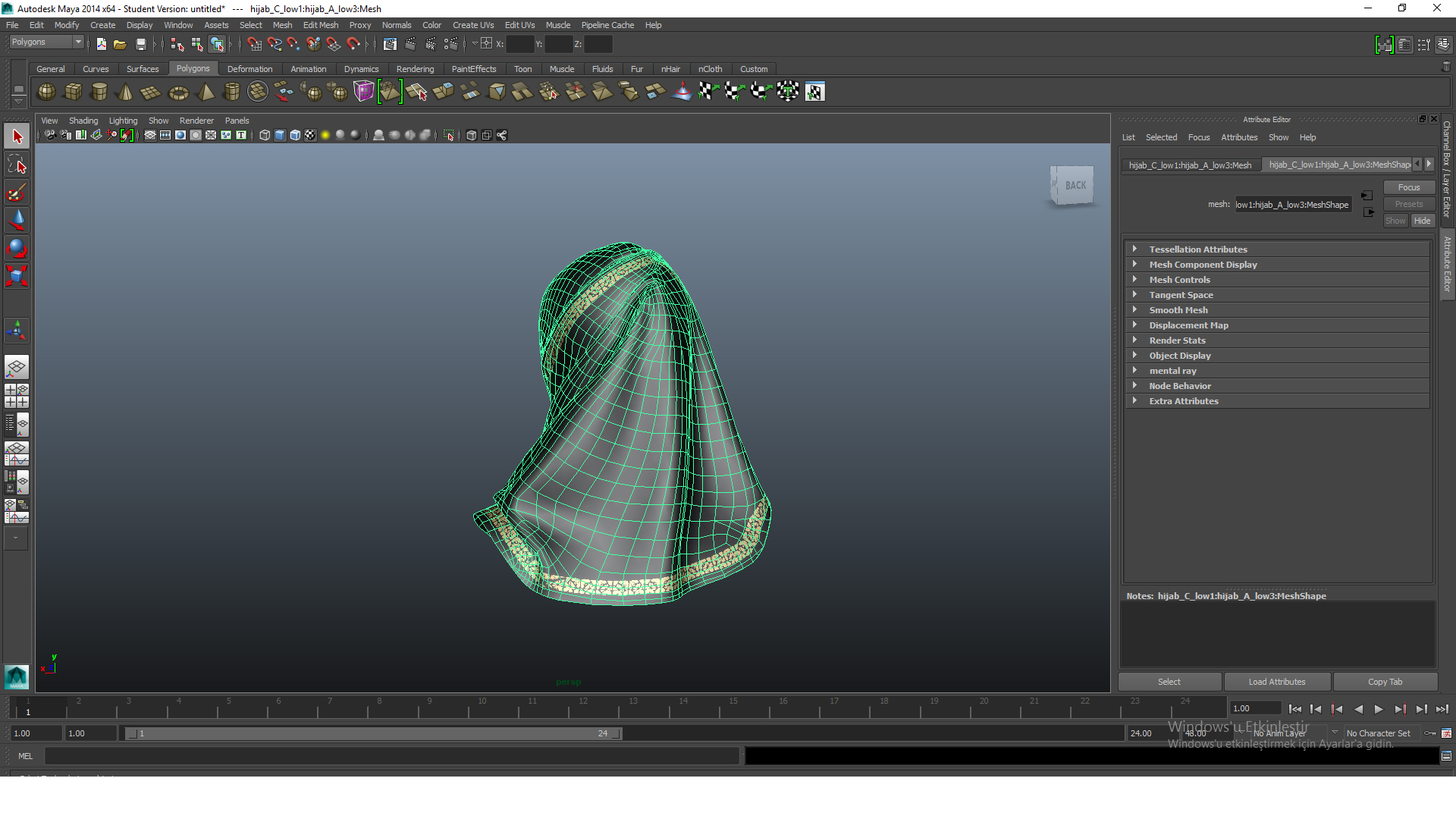The width and height of the screenshot is (1456, 819).
Task: Click the ViewCube BACK face
Action: (1075, 185)
